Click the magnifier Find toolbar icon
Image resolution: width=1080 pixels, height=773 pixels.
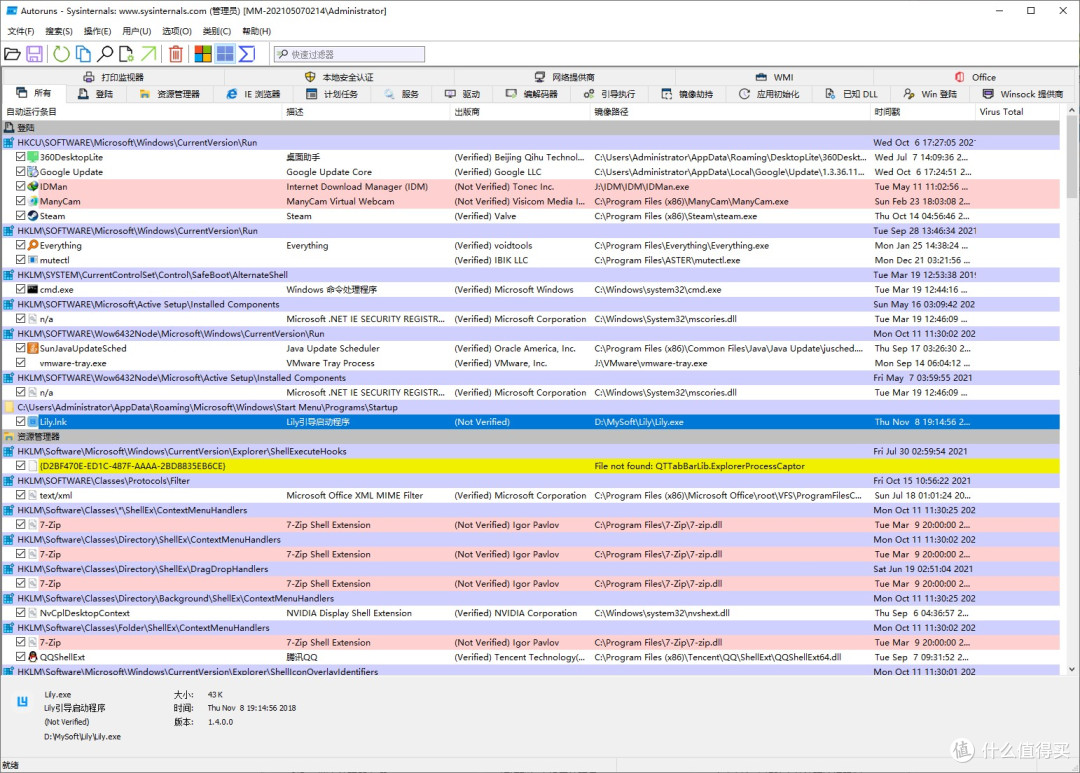click(105, 54)
